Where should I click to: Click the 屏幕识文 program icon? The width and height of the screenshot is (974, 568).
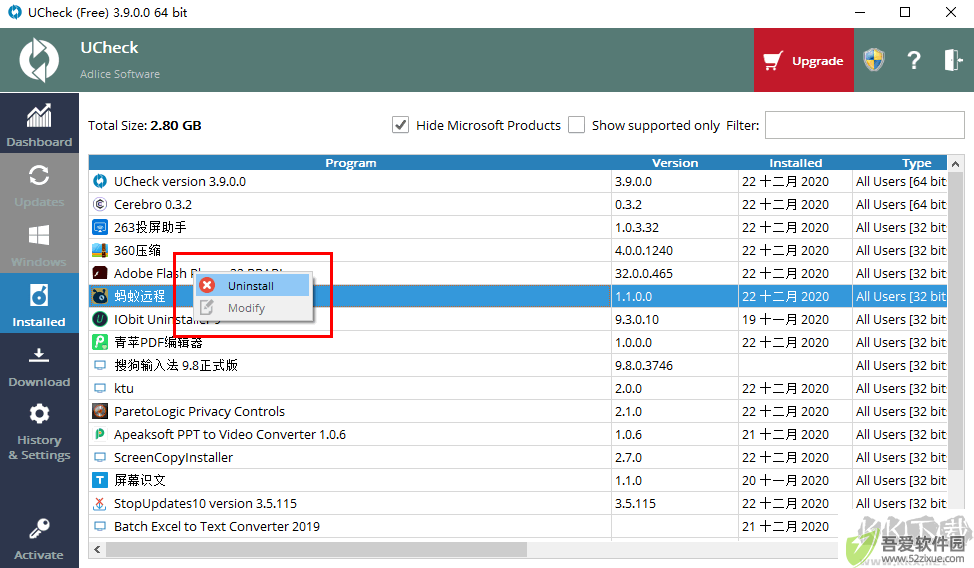99,480
